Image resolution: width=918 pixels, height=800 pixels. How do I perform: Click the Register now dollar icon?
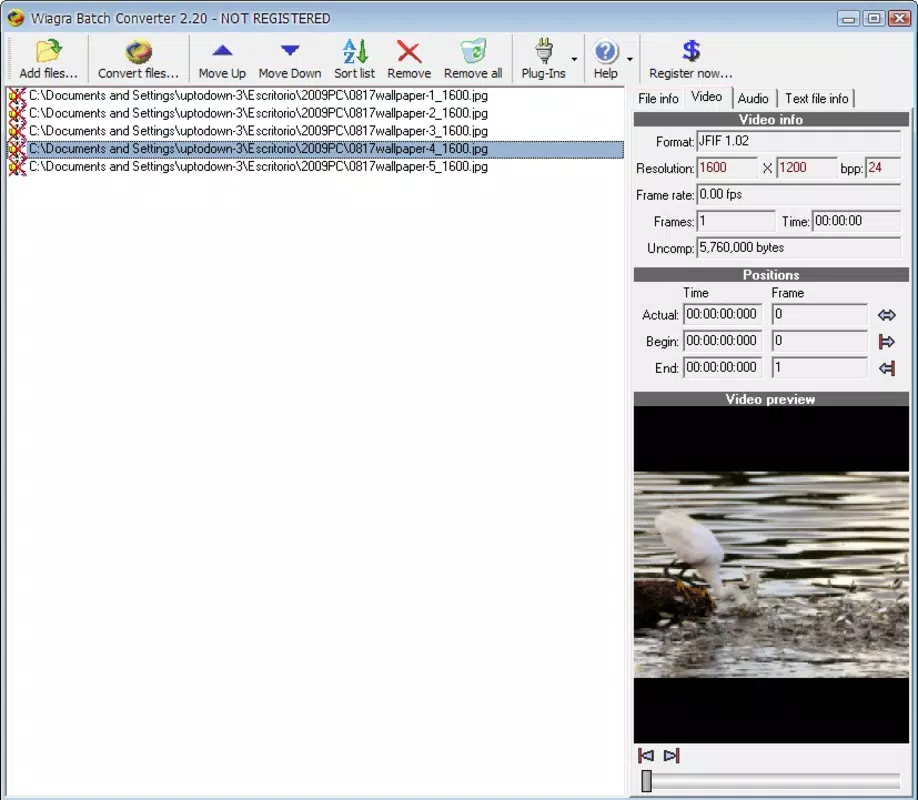point(691,51)
